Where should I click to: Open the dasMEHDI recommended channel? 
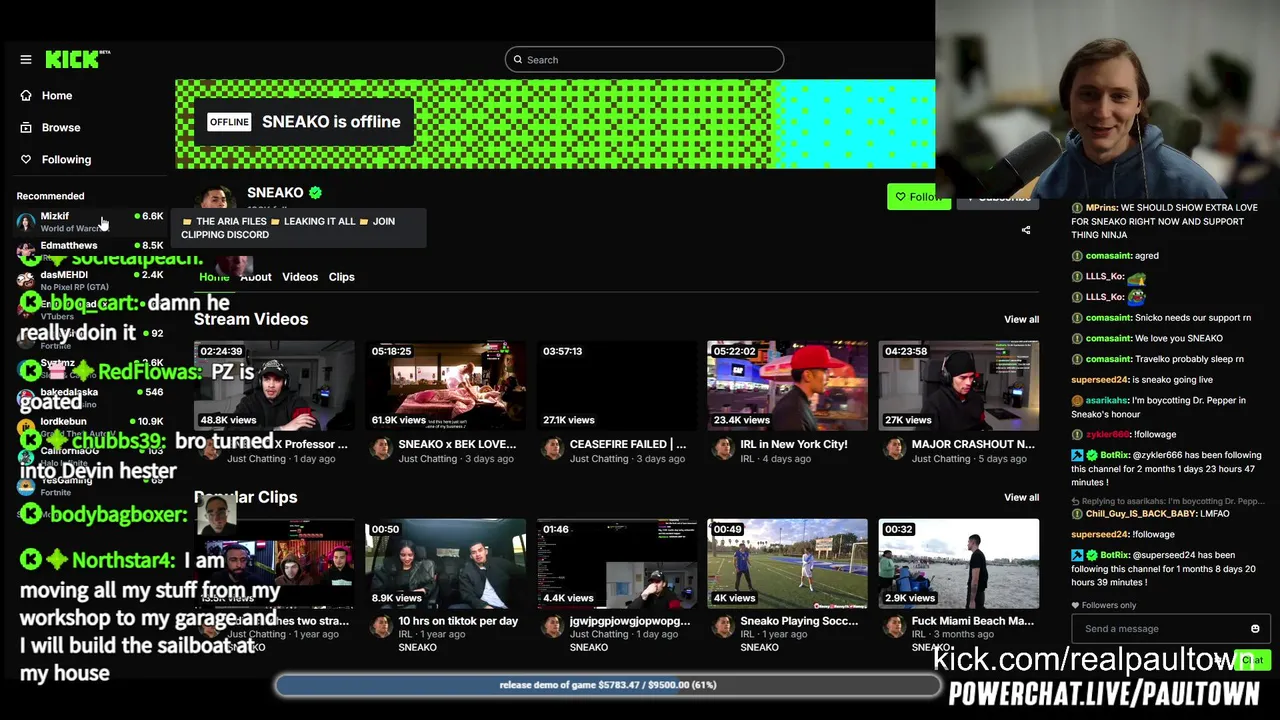pyautogui.click(x=90, y=279)
